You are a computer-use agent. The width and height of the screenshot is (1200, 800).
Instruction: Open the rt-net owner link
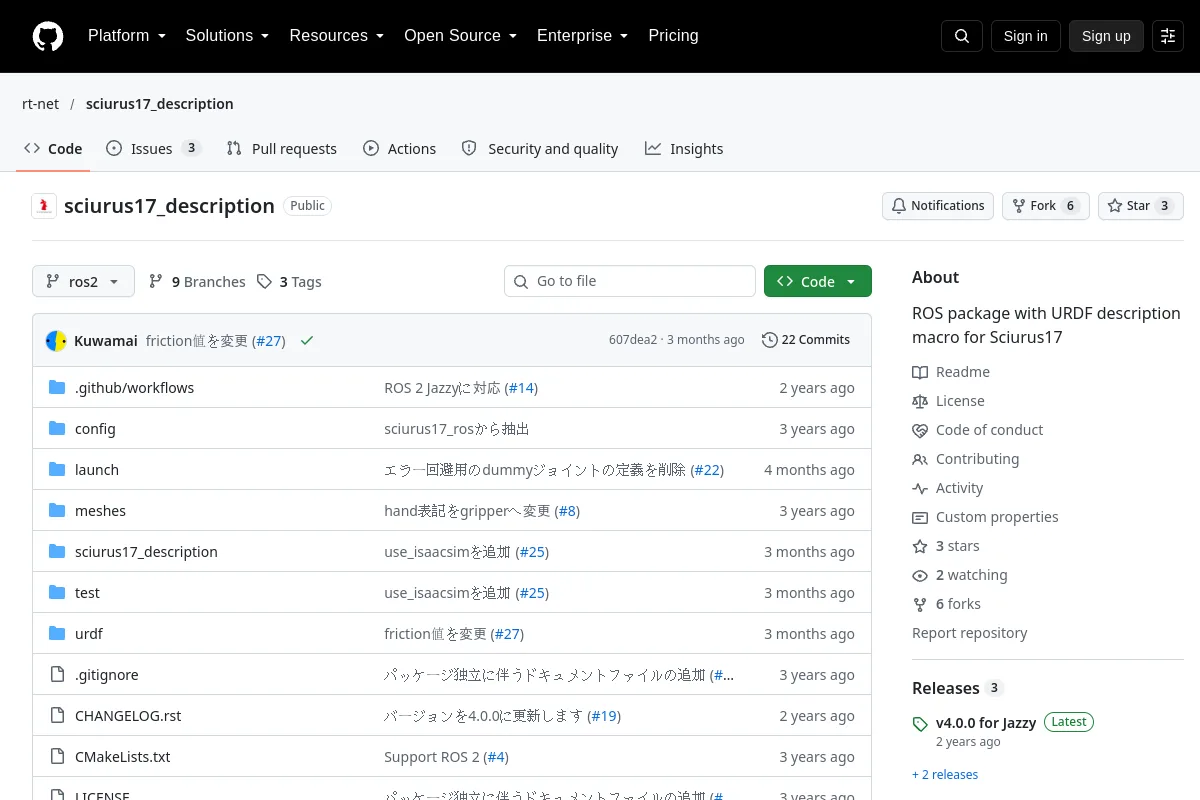(x=41, y=104)
